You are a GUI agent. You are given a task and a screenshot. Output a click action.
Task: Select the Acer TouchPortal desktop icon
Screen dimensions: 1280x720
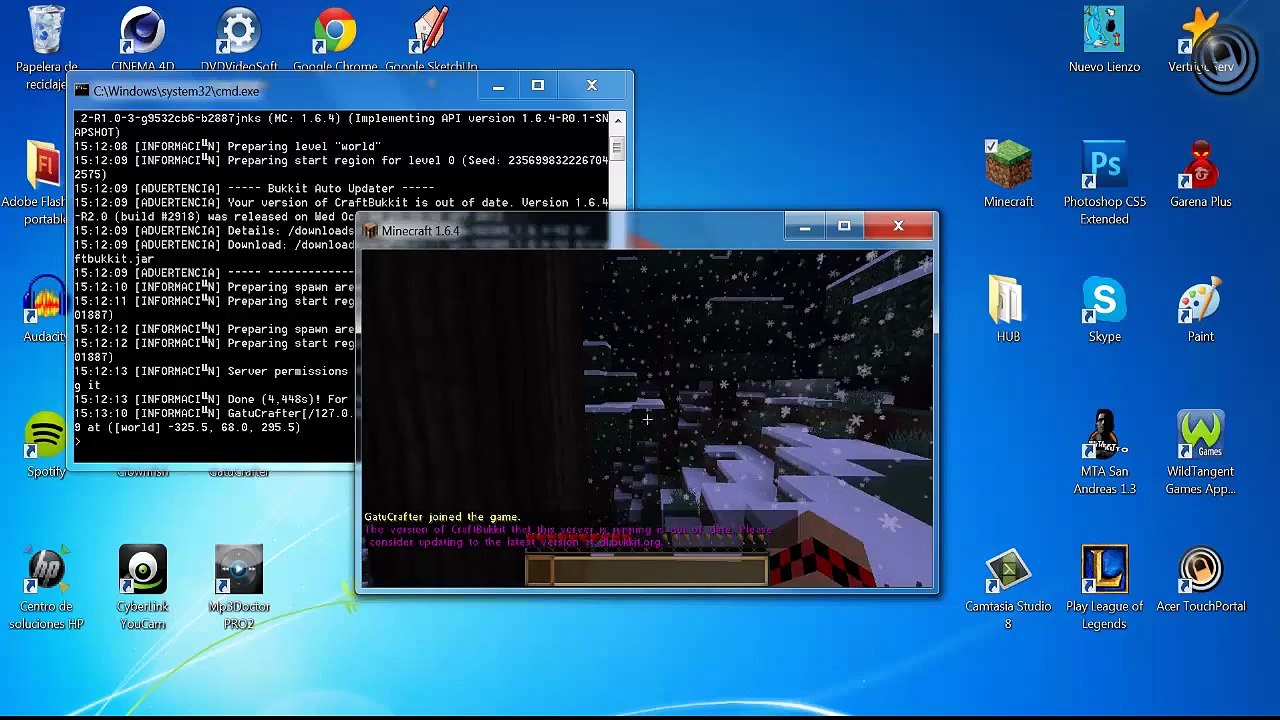[1200, 569]
